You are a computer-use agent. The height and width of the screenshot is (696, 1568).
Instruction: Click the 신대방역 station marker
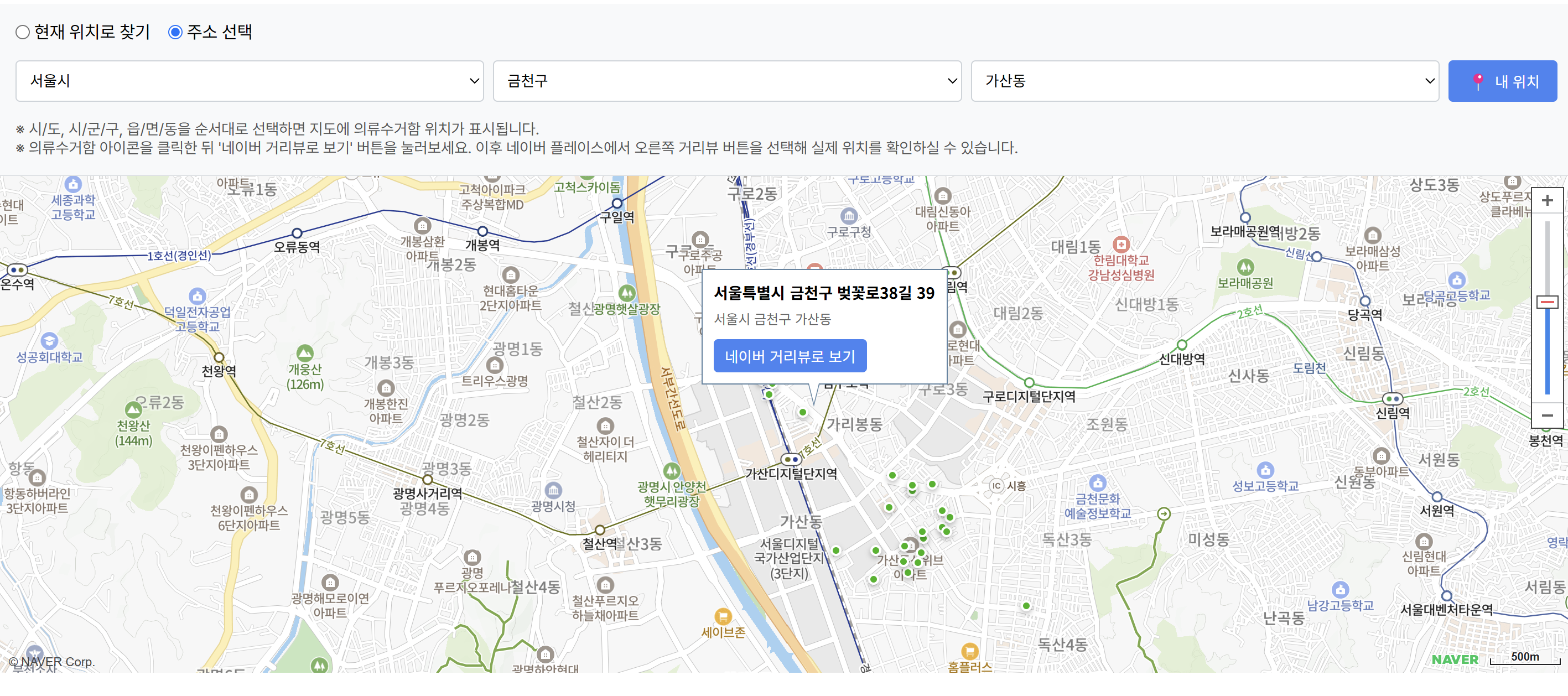[x=1182, y=345]
